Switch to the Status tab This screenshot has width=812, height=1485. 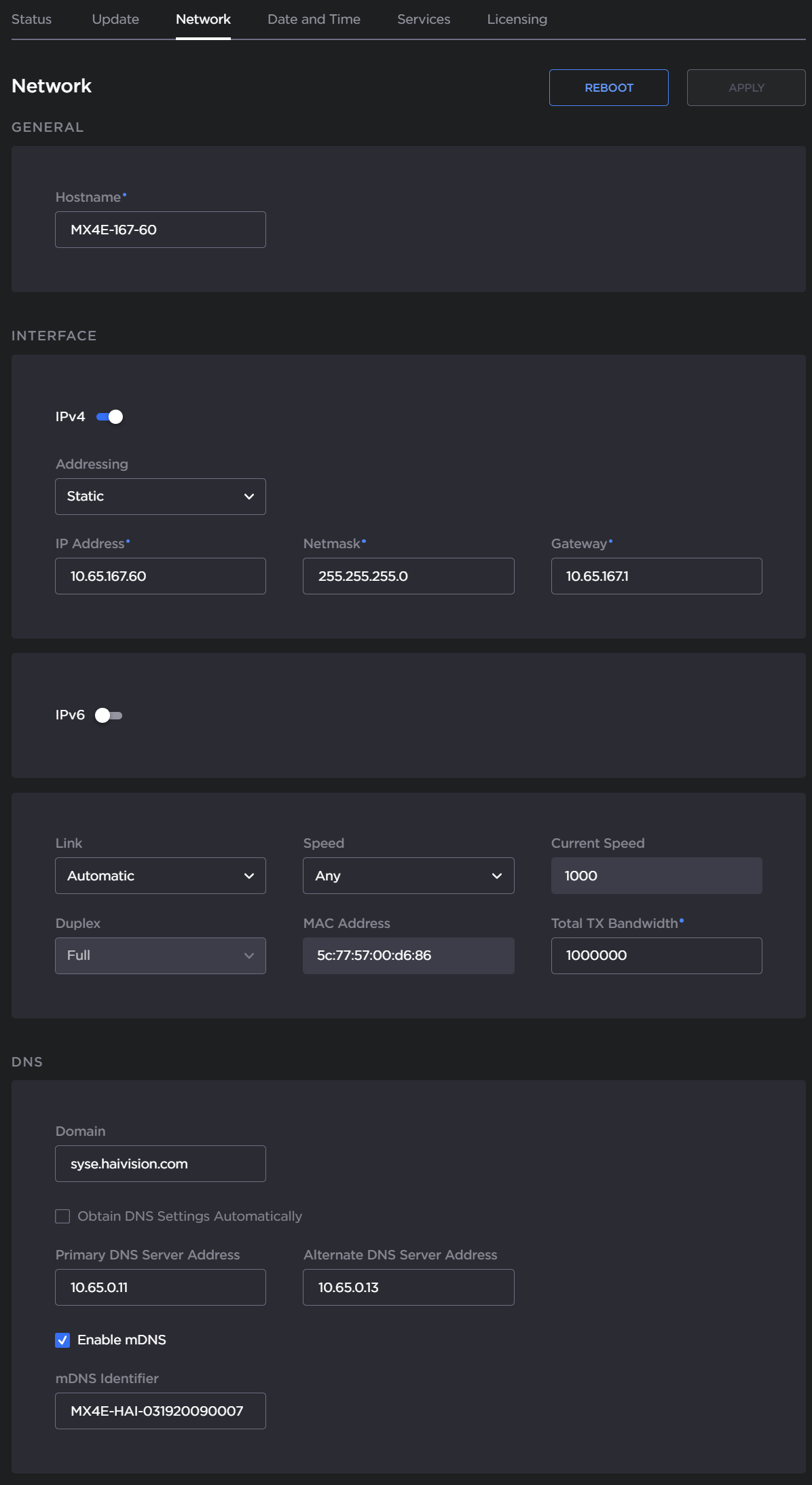click(31, 19)
